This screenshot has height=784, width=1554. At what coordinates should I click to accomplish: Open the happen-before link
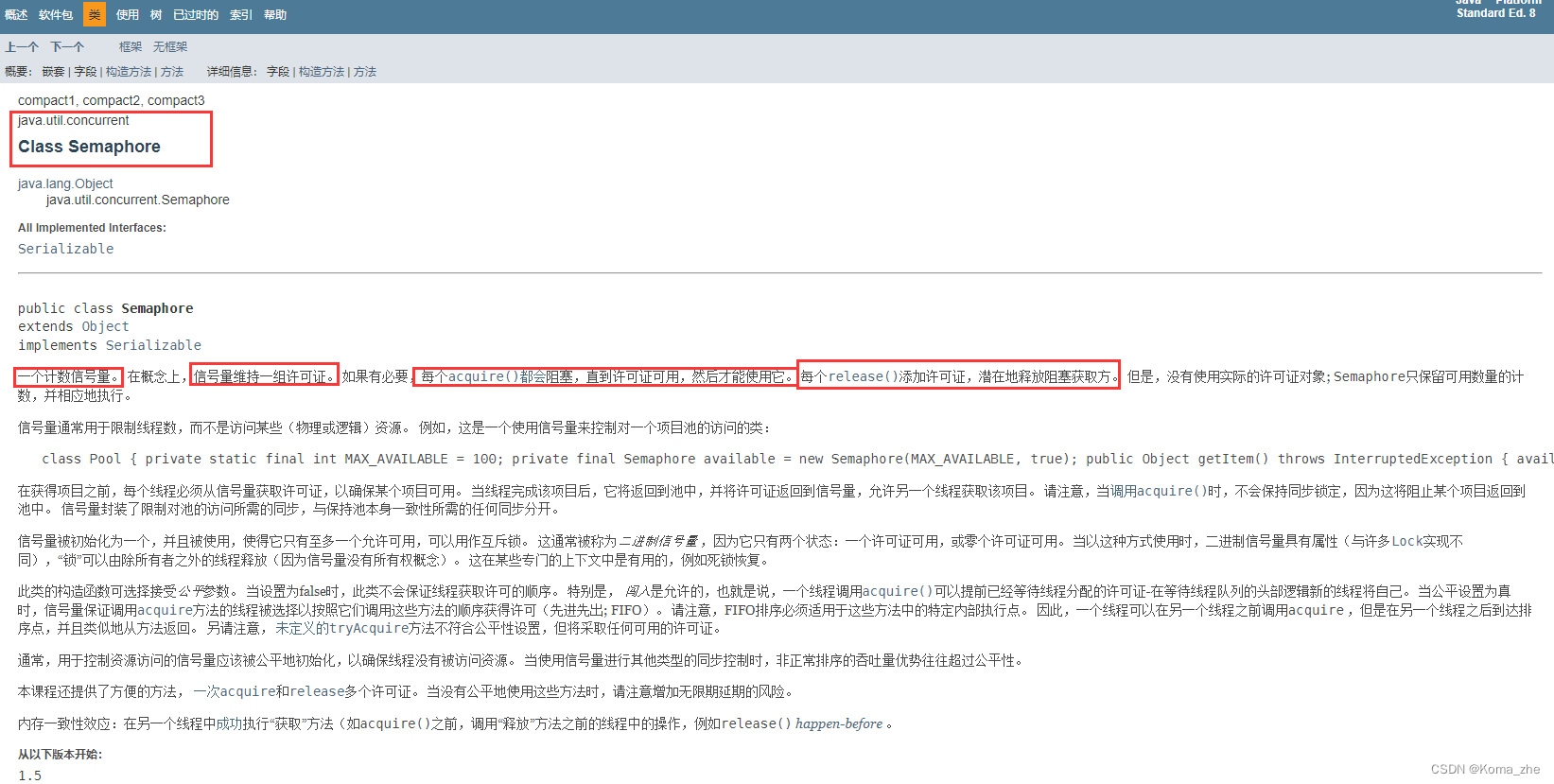point(839,723)
